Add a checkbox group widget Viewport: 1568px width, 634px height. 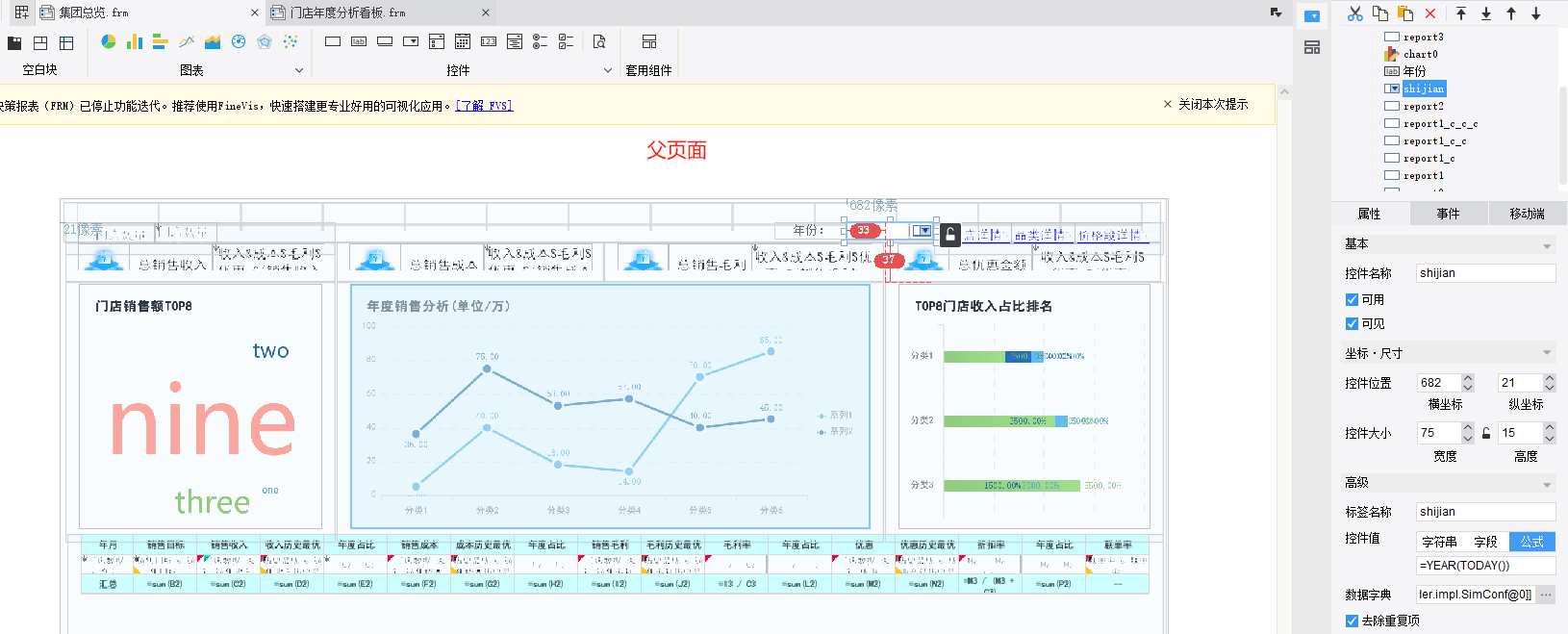tap(567, 41)
